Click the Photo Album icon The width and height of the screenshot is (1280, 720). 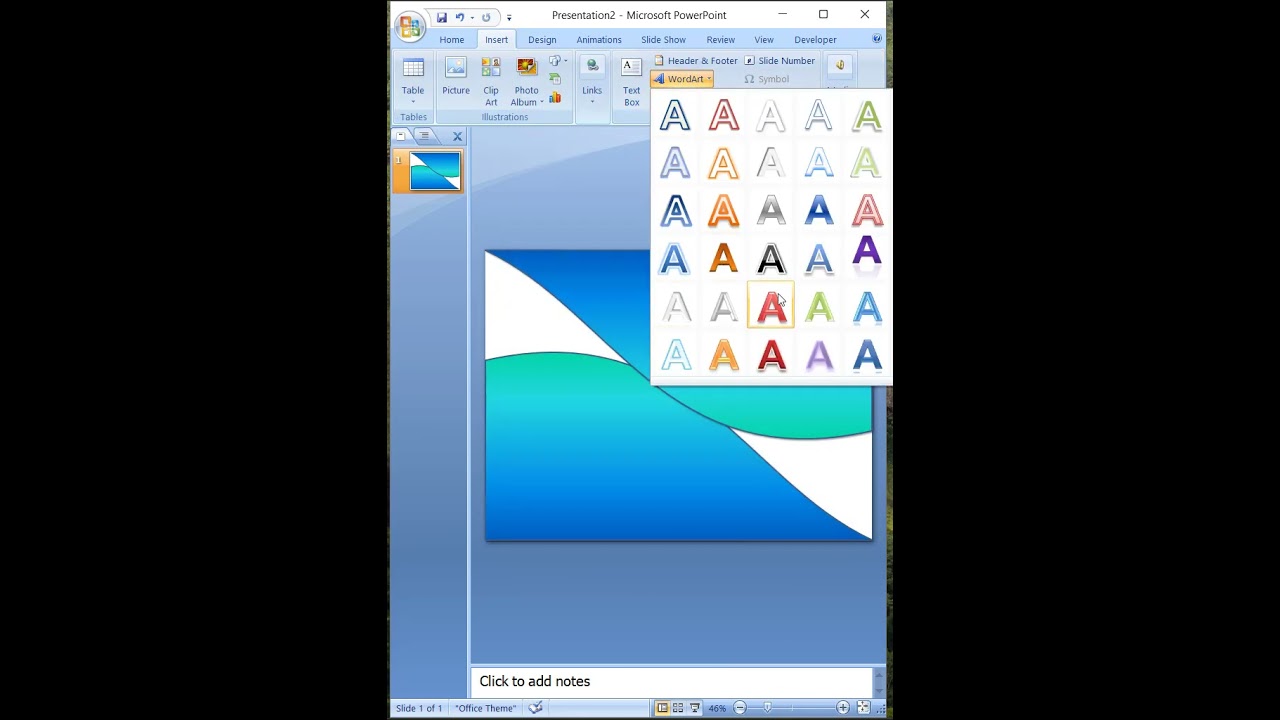pyautogui.click(x=526, y=68)
